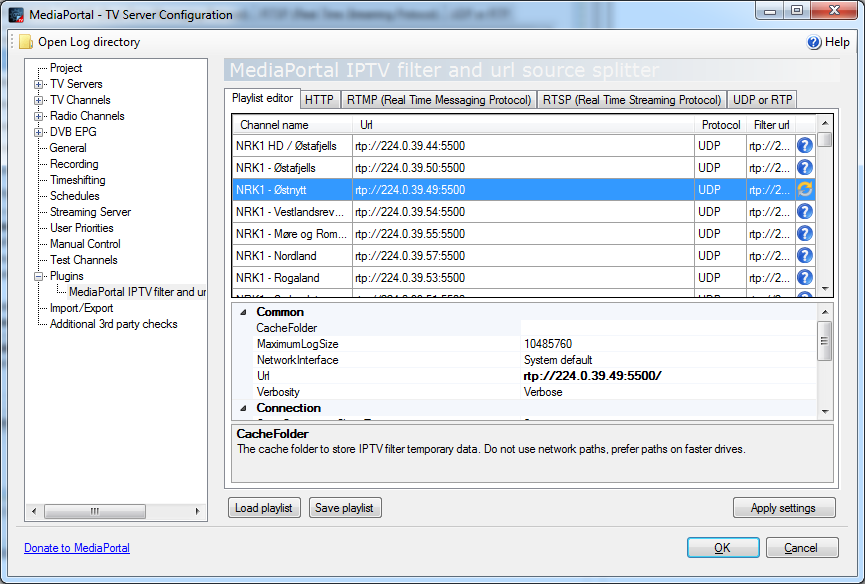Image resolution: width=865 pixels, height=584 pixels.
Task: Click Open Log directory in the toolbar
Action: (89, 42)
